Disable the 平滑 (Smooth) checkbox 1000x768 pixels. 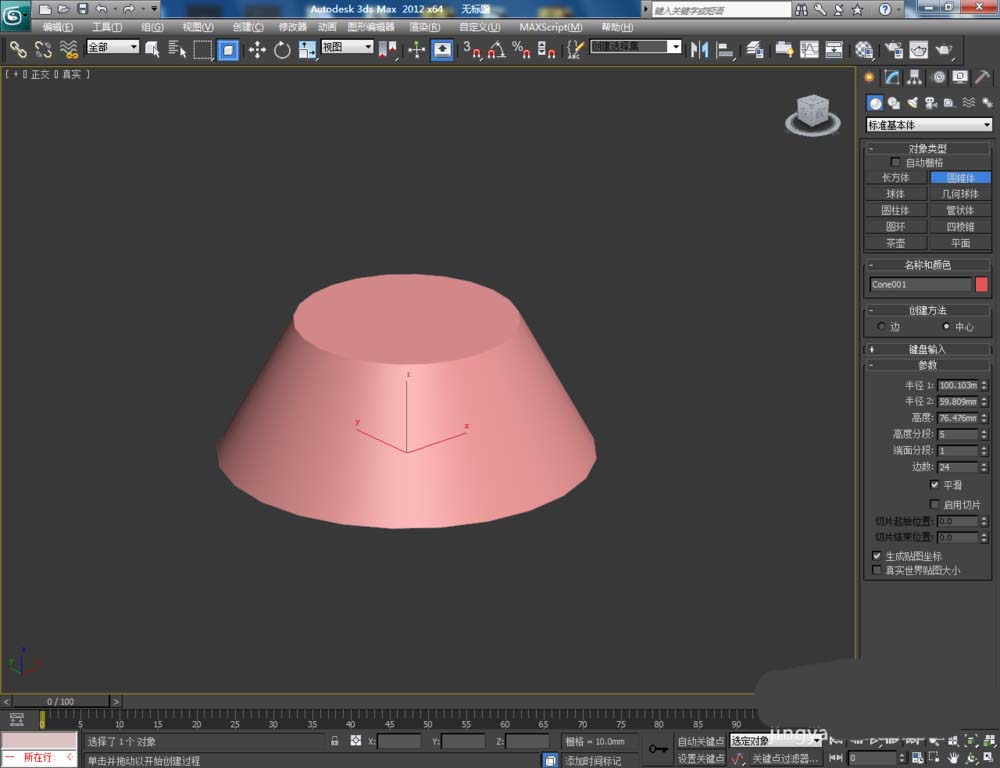click(934, 483)
